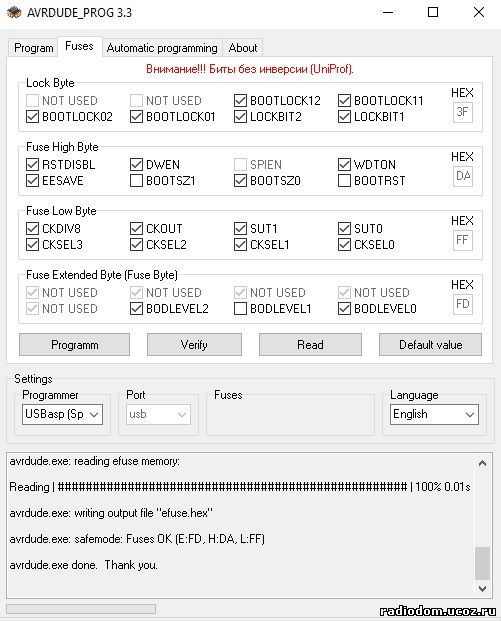Check the BODLEVEL1 box
The height and width of the screenshot is (621, 501).
click(240, 309)
